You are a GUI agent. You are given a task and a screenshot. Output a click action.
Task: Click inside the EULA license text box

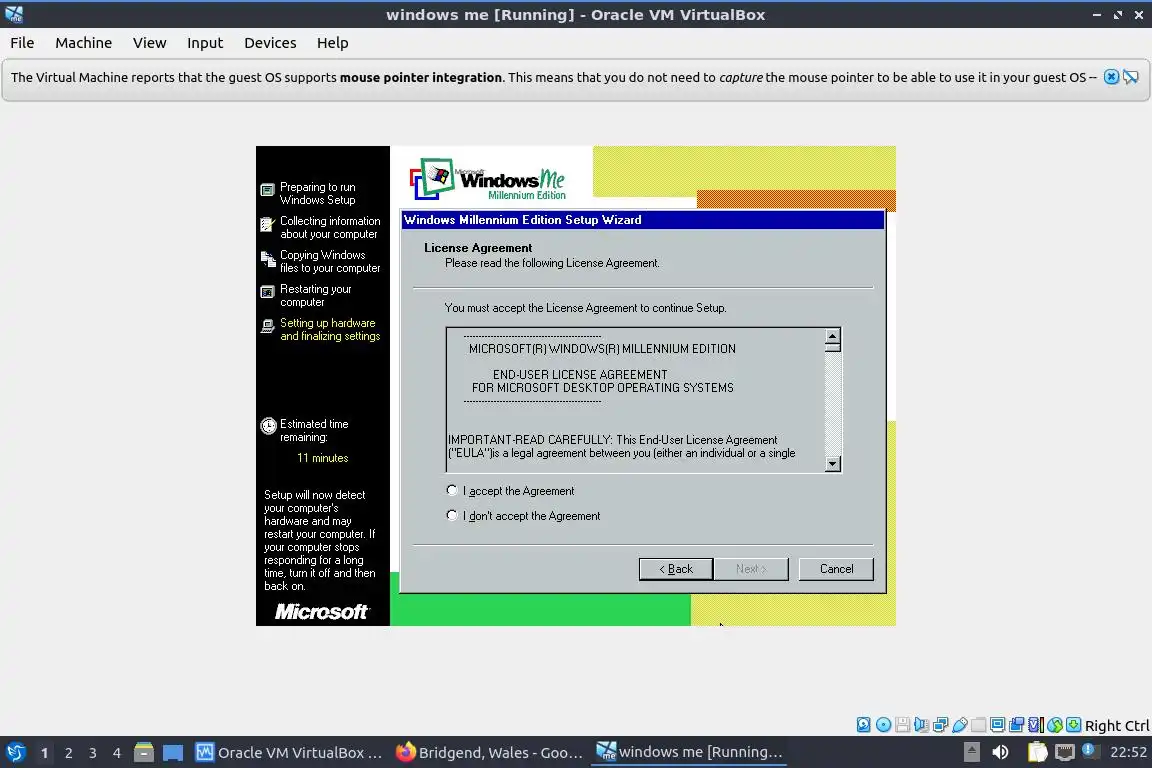636,400
